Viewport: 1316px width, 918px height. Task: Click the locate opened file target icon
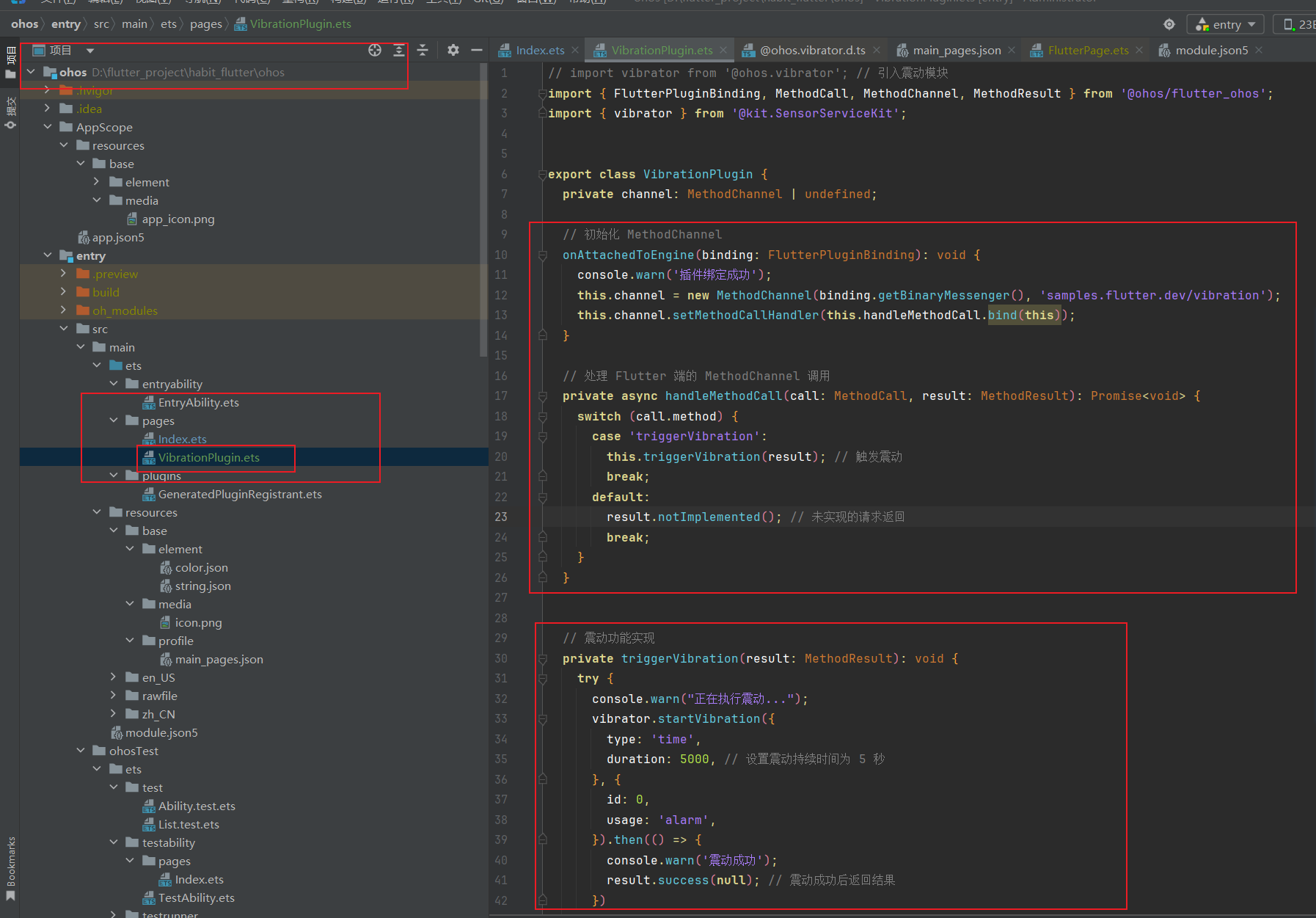click(375, 50)
